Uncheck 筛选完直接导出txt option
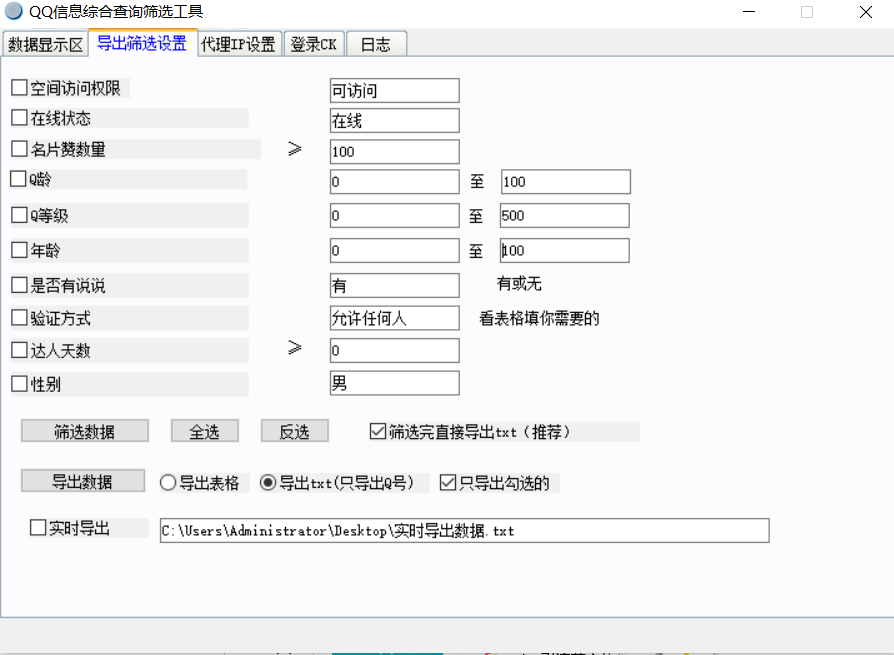Screen dimensions: 894x655 [x=378, y=432]
